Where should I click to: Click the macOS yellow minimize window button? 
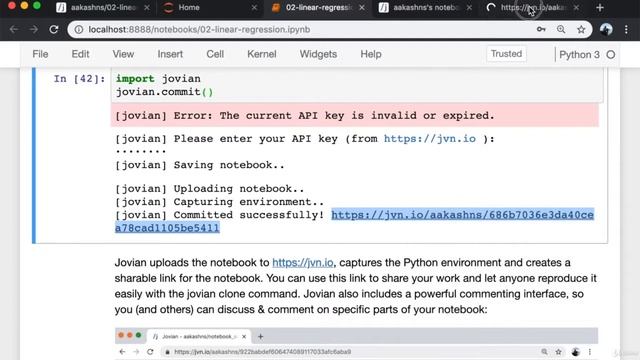tap(24, 6)
